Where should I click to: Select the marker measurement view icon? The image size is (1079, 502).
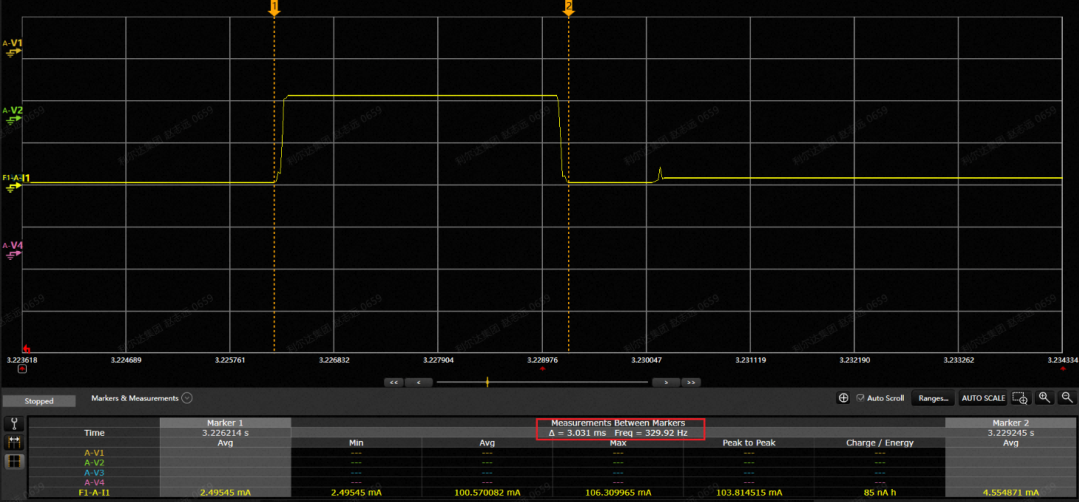point(15,442)
